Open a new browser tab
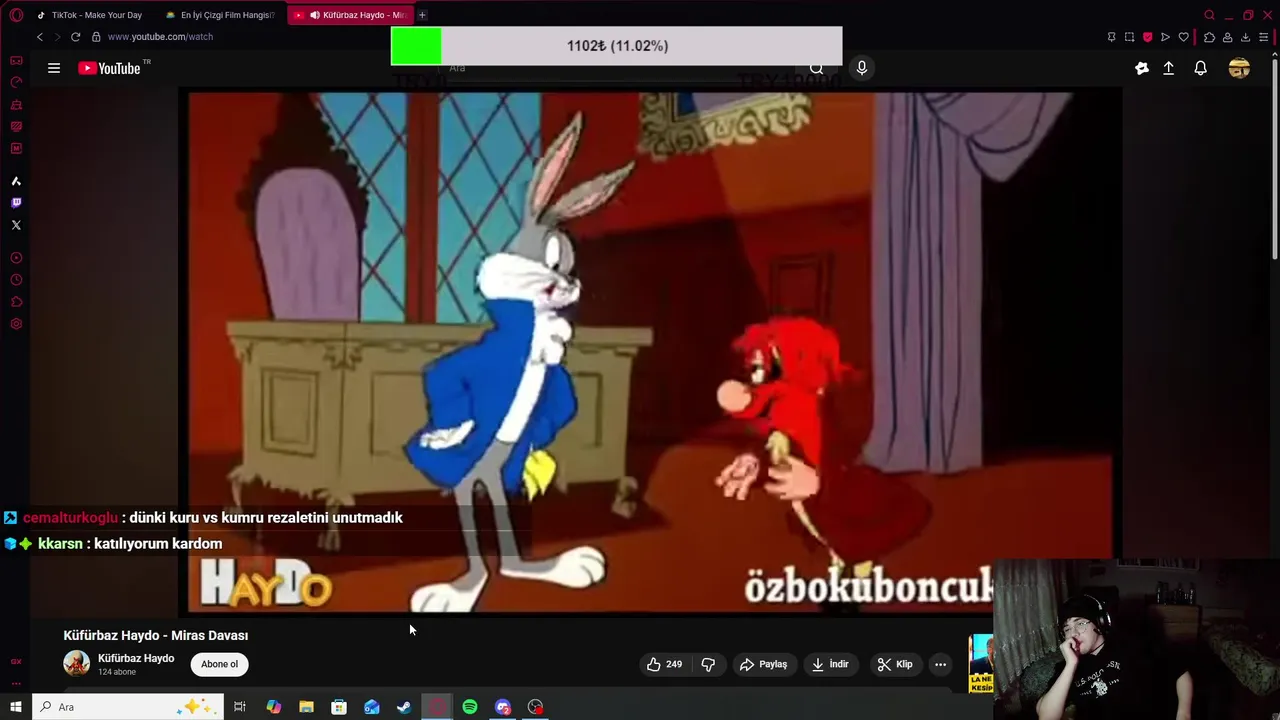This screenshot has height=720, width=1280. click(422, 15)
